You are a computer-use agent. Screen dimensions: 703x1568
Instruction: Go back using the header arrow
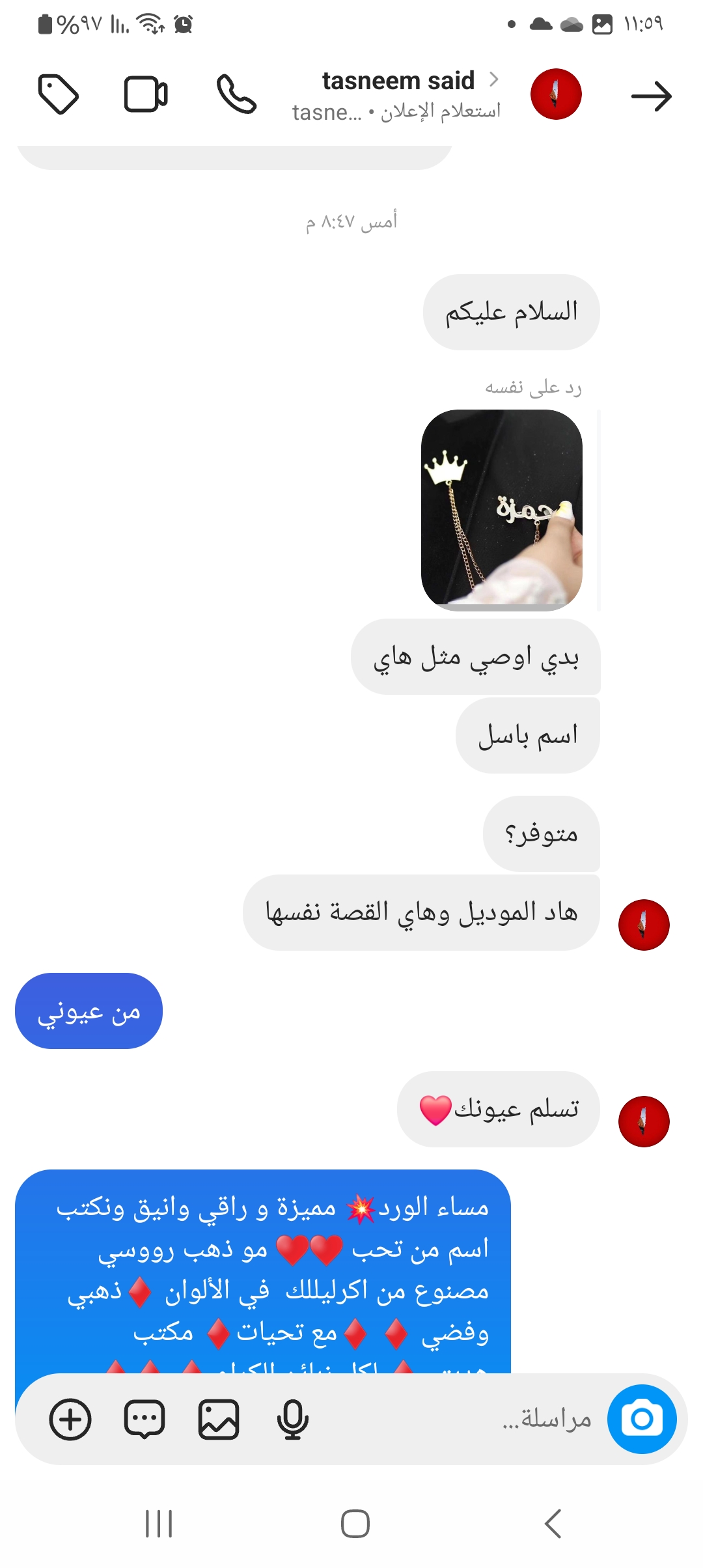pos(652,96)
